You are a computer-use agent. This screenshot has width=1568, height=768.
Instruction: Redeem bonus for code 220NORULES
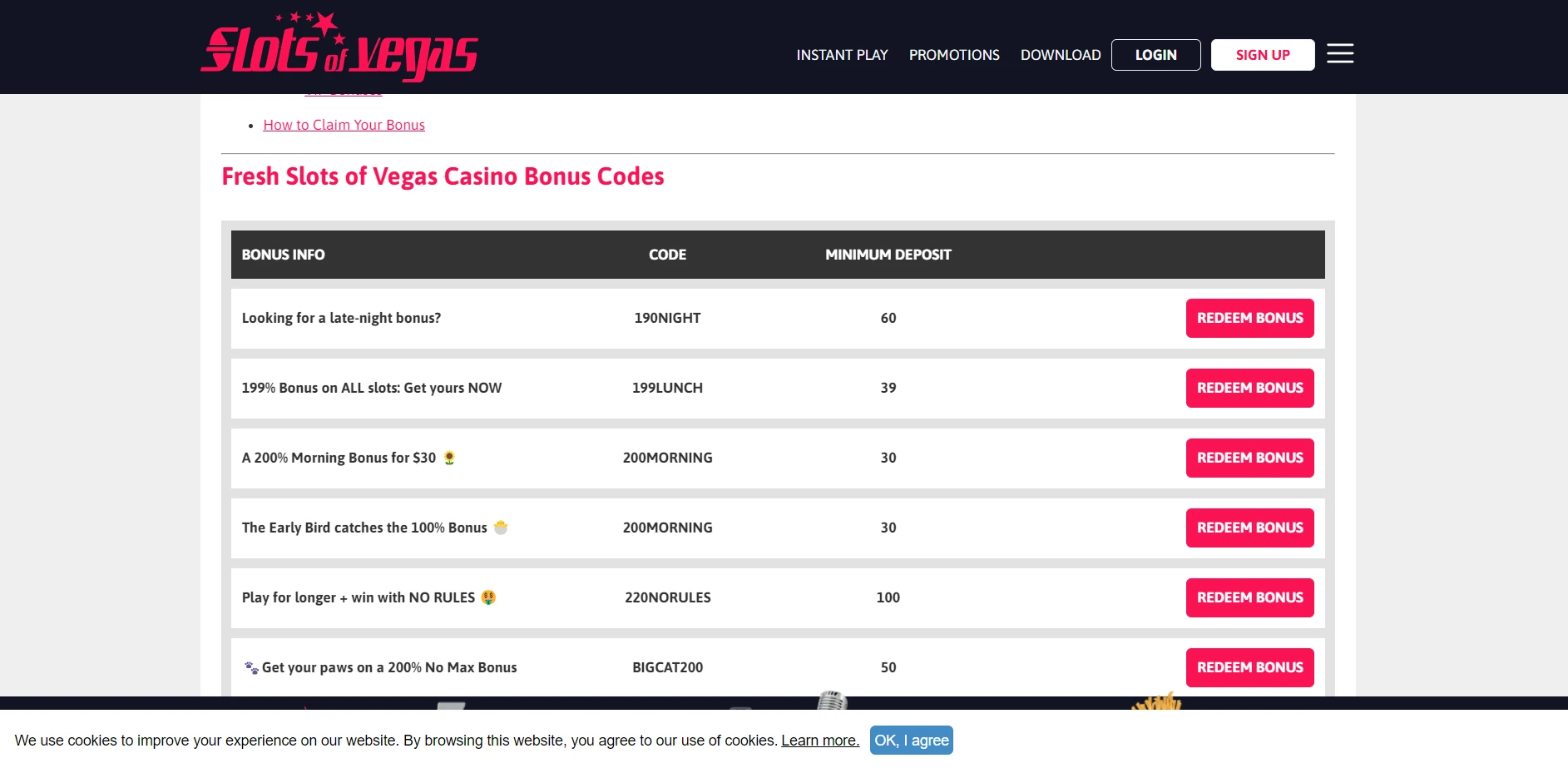[x=1249, y=597]
